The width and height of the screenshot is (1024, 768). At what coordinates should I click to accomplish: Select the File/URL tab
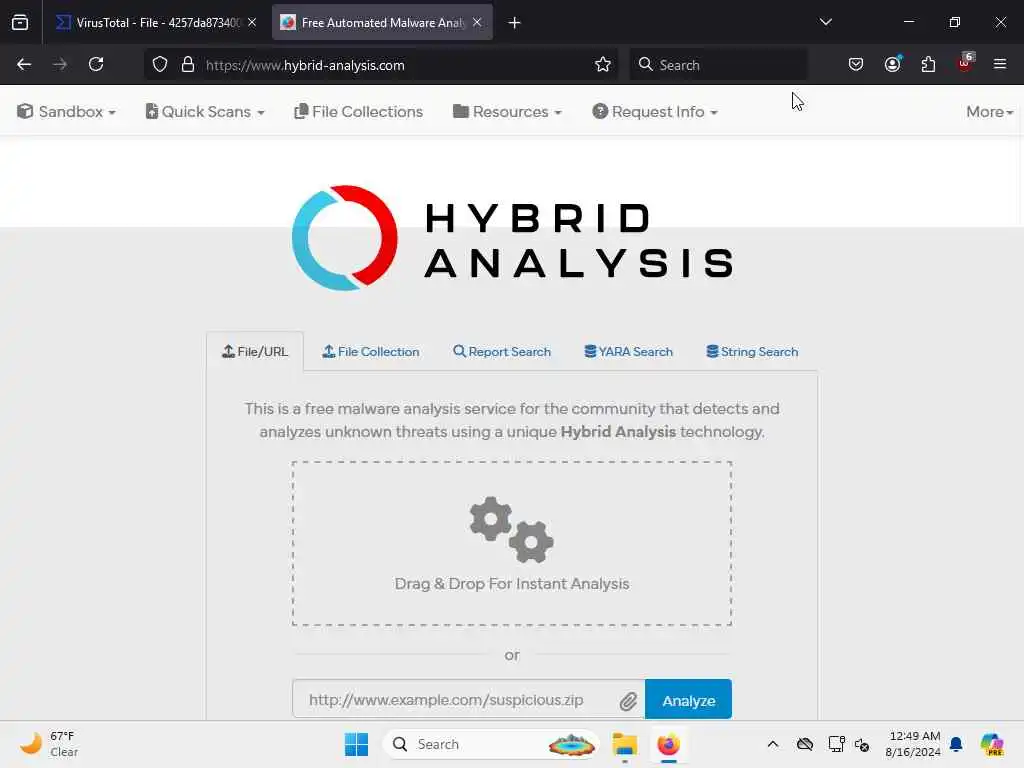tap(255, 351)
